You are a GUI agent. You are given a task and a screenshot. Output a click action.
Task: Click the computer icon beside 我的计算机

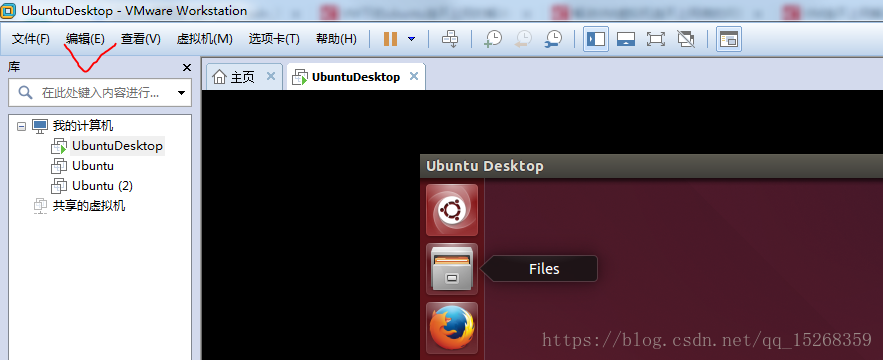click(39, 126)
